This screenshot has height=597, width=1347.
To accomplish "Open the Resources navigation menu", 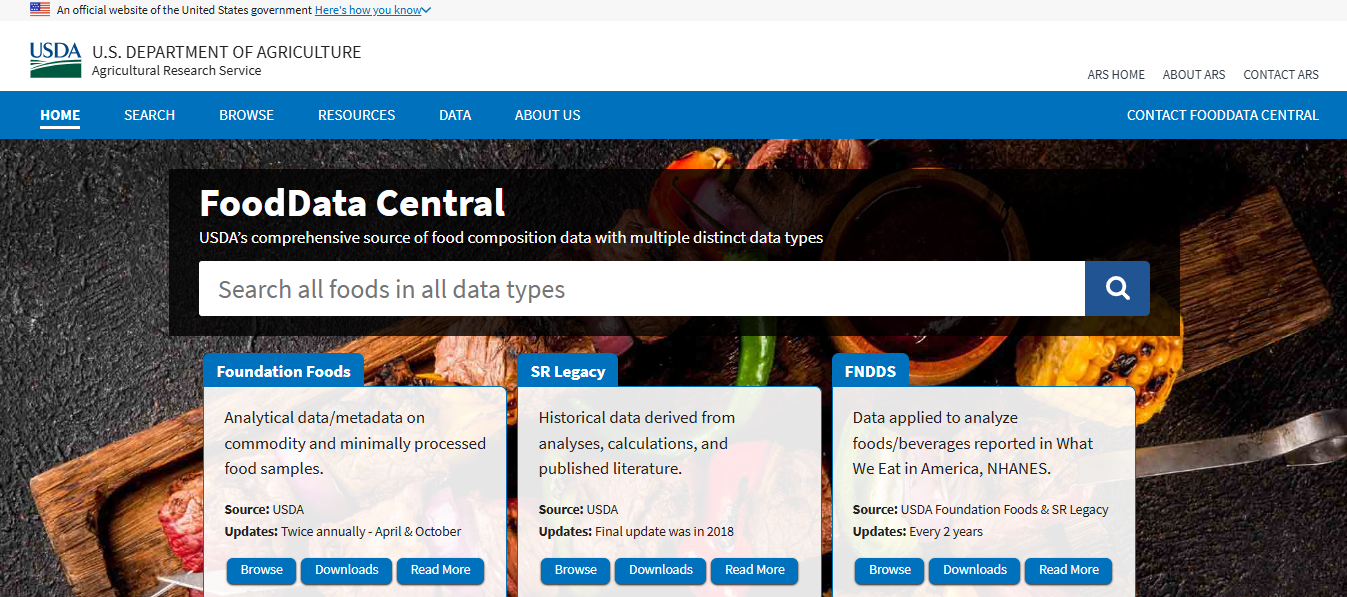I will pos(357,115).
